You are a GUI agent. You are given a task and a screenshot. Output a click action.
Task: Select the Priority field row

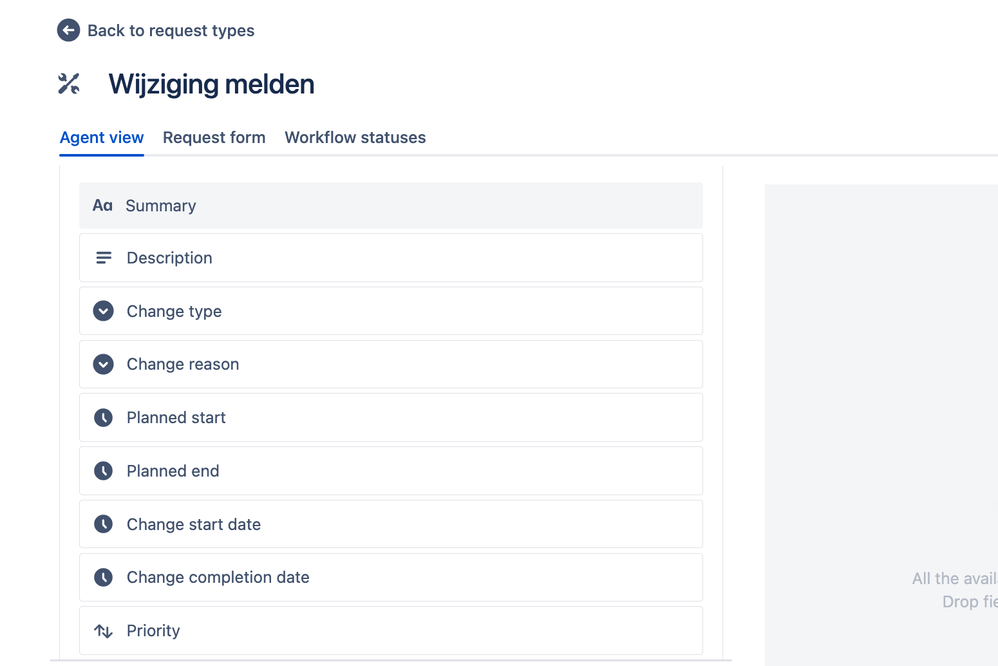[x=390, y=630]
